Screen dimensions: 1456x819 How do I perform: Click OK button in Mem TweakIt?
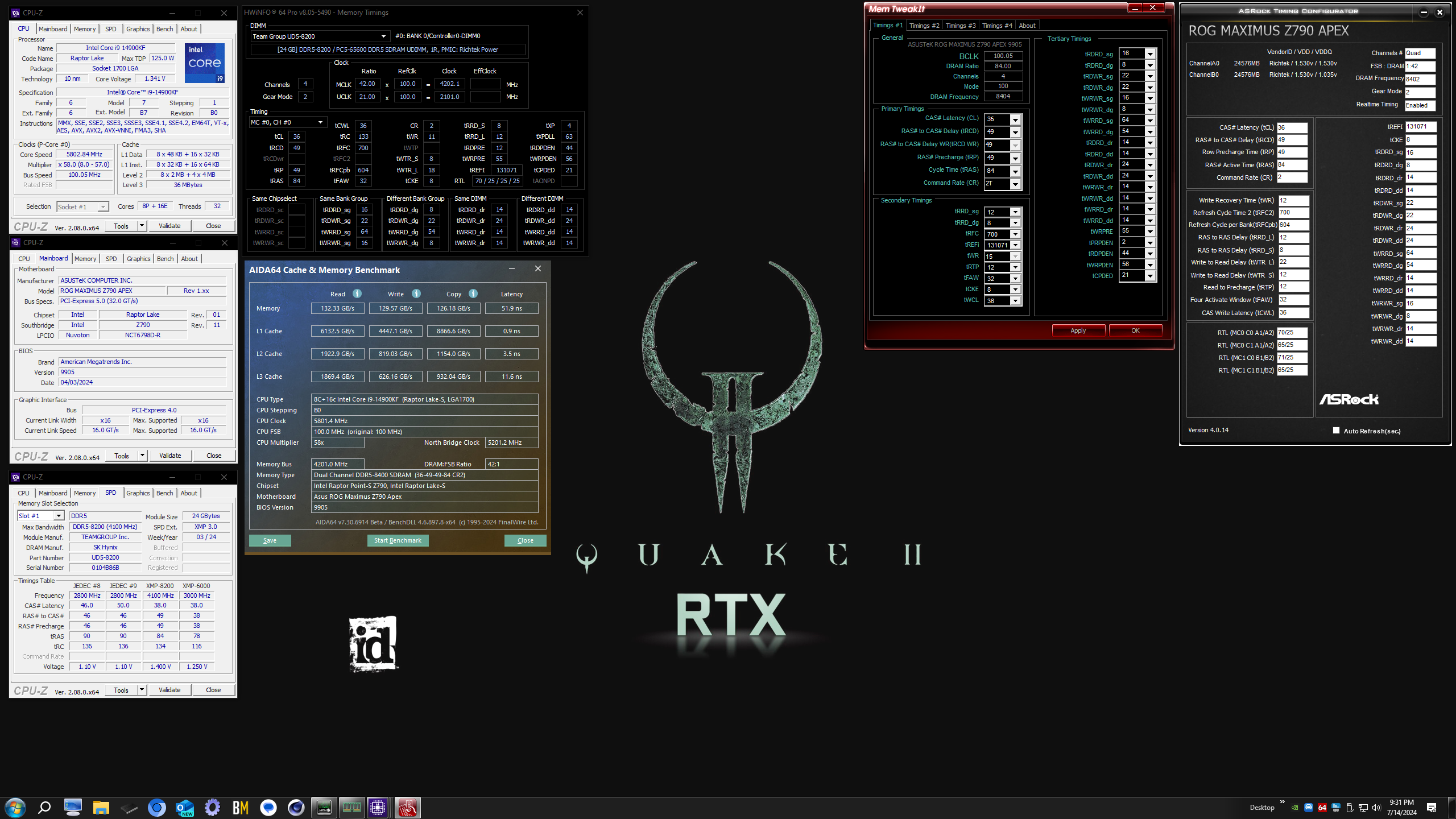pyautogui.click(x=1135, y=330)
